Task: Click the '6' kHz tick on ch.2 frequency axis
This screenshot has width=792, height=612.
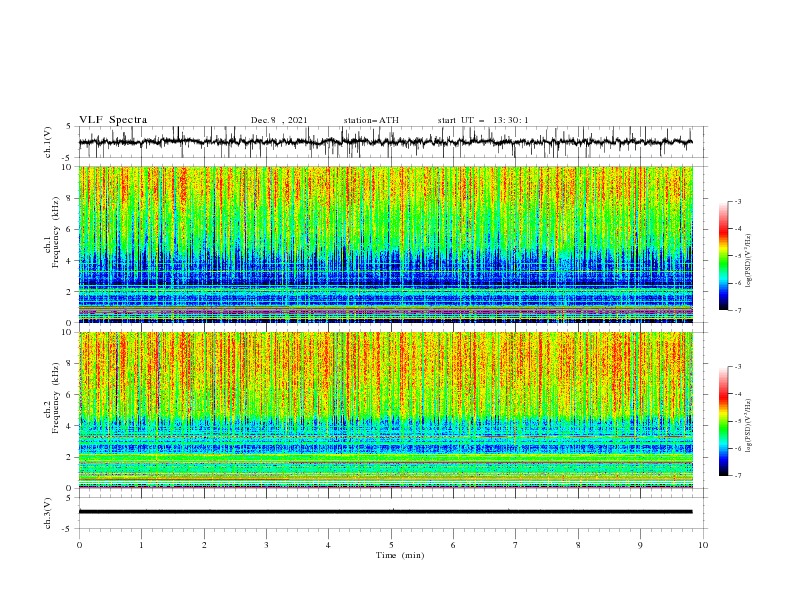Action: (x=70, y=395)
